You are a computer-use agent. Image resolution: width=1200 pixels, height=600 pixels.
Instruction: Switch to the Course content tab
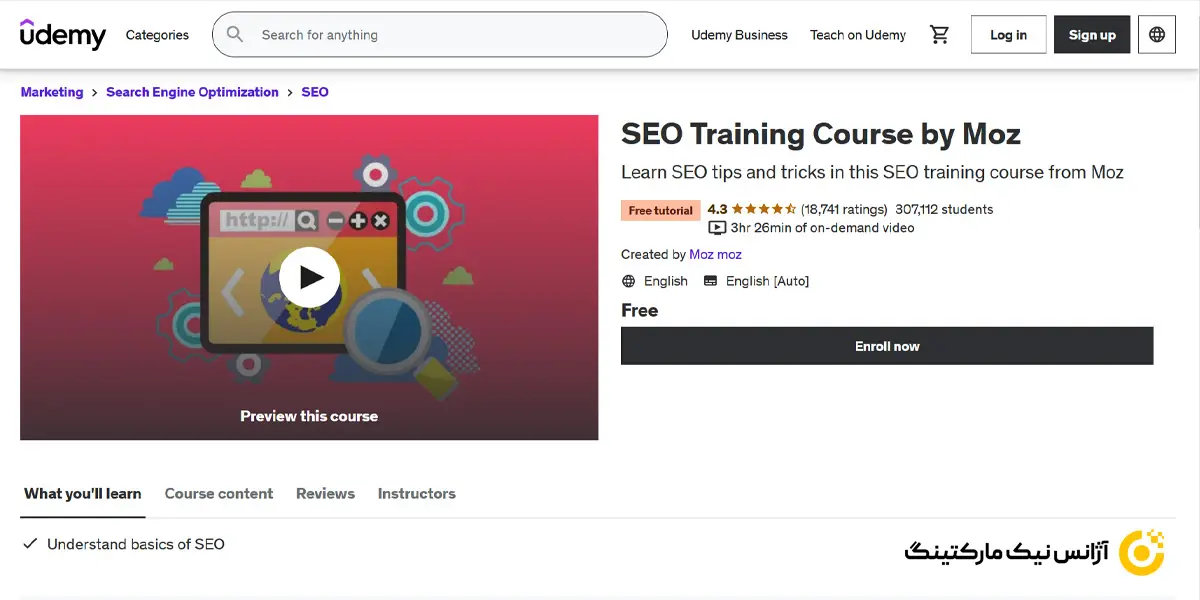tap(218, 493)
